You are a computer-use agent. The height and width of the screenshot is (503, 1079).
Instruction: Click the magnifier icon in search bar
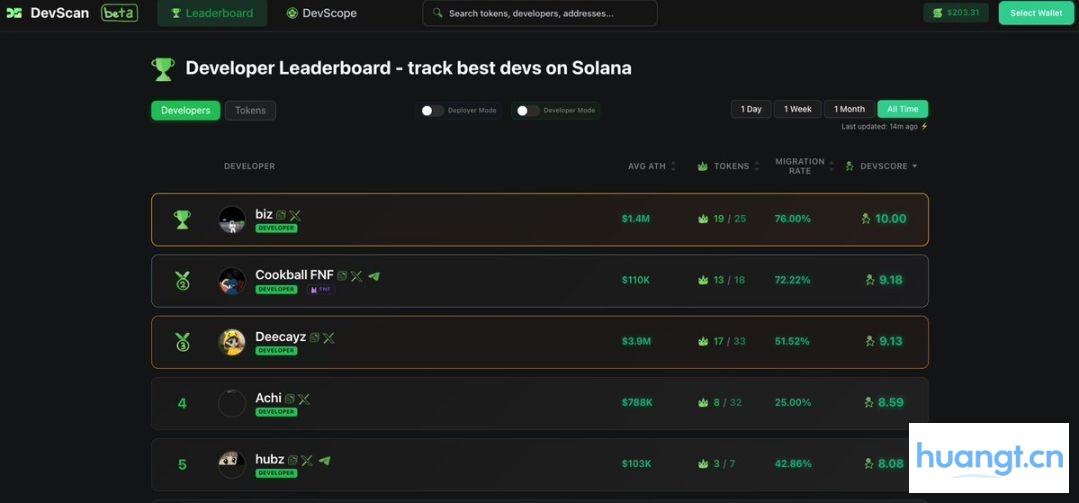coord(438,14)
